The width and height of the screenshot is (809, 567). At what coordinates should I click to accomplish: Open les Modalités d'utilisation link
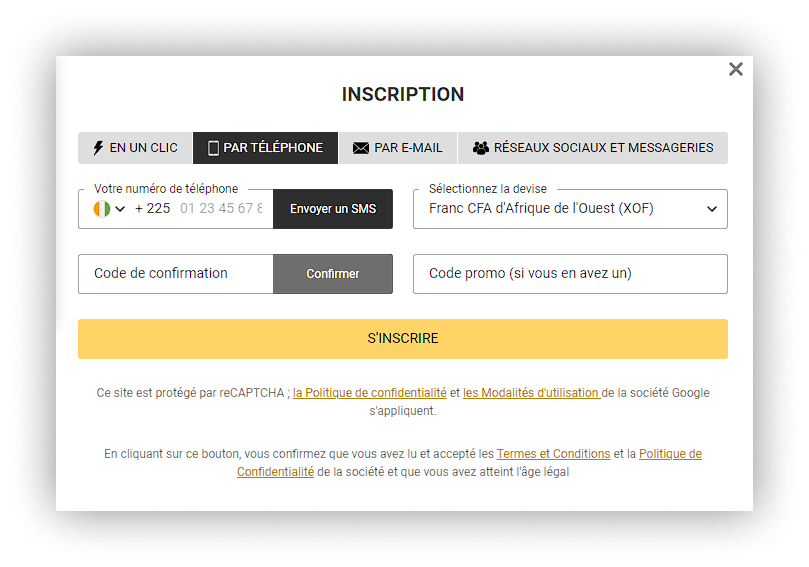click(x=531, y=393)
